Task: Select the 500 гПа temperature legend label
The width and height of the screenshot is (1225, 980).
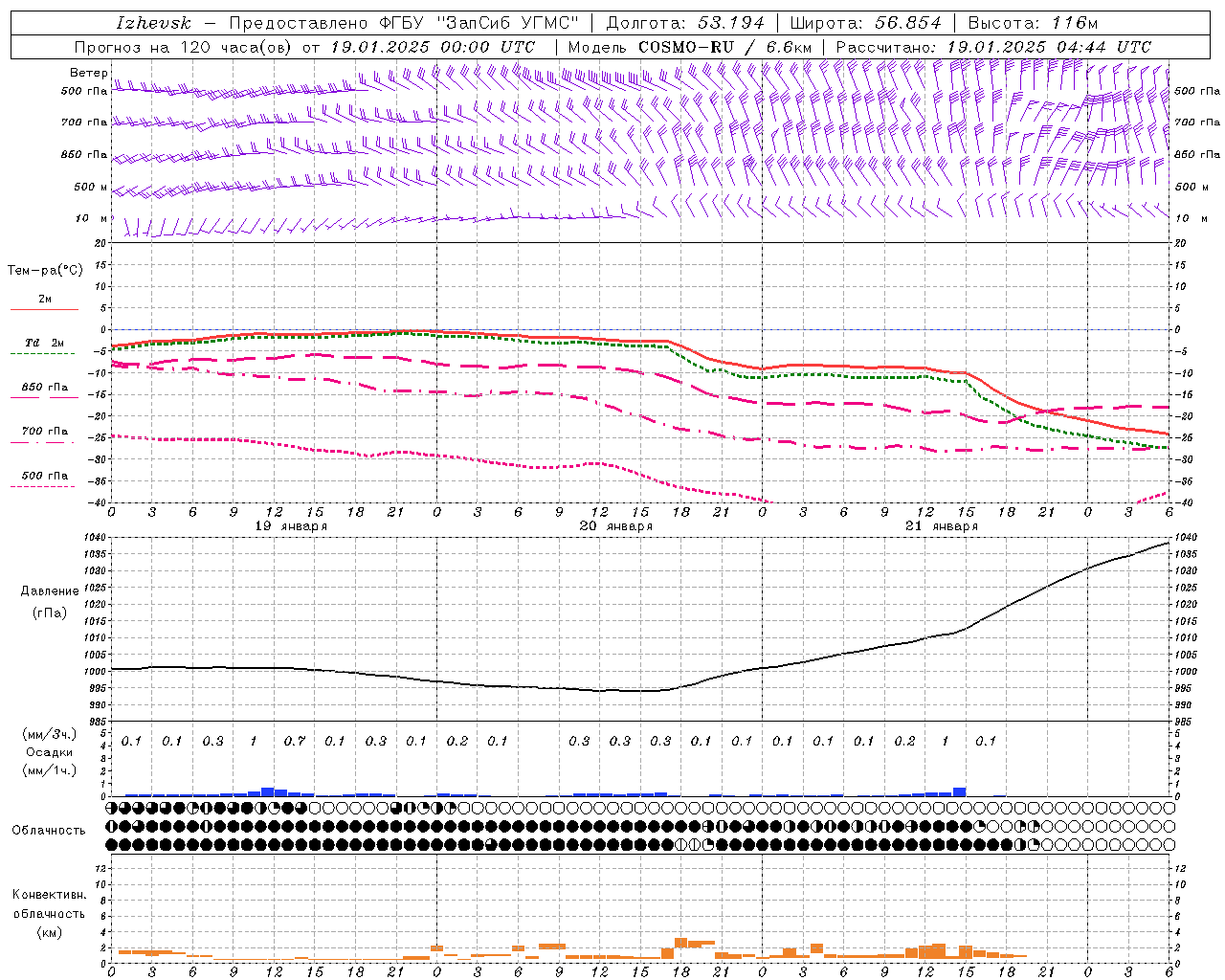Action: click(44, 476)
